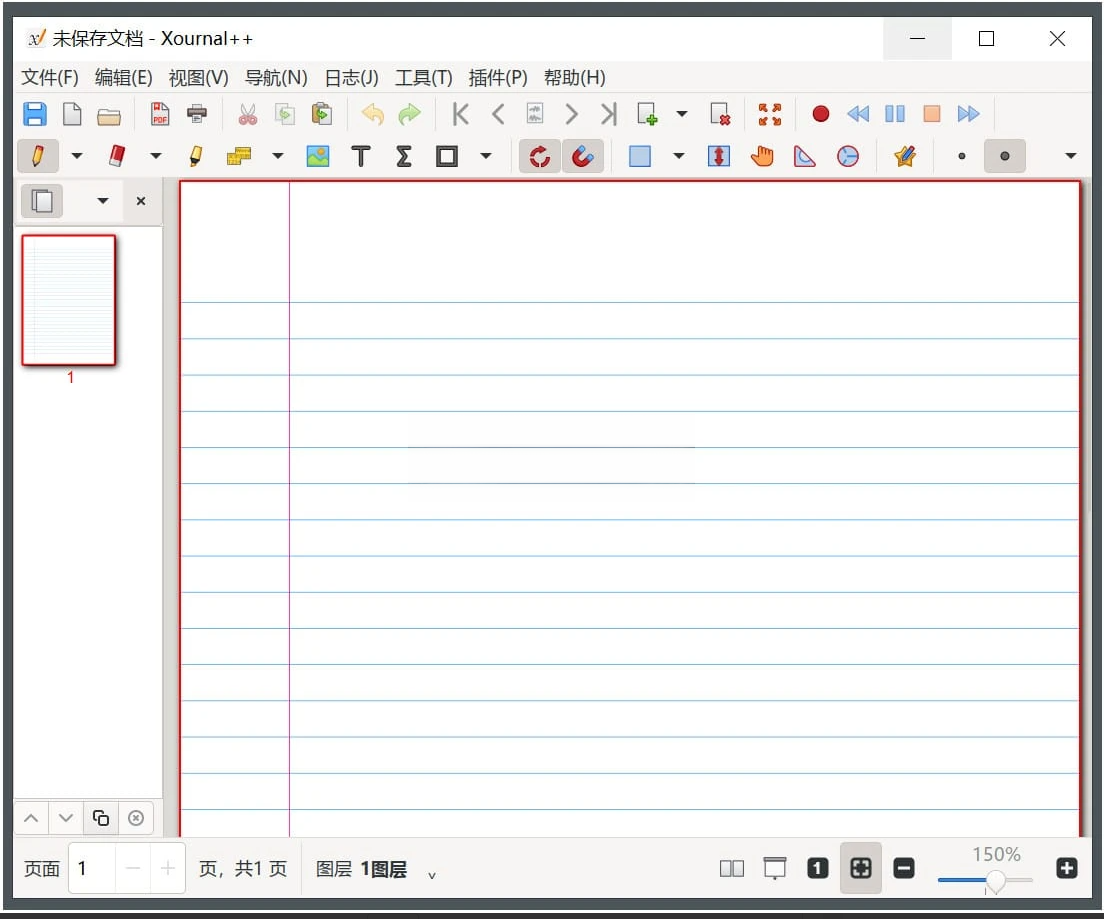Select the Insert Image tool

(x=318, y=156)
